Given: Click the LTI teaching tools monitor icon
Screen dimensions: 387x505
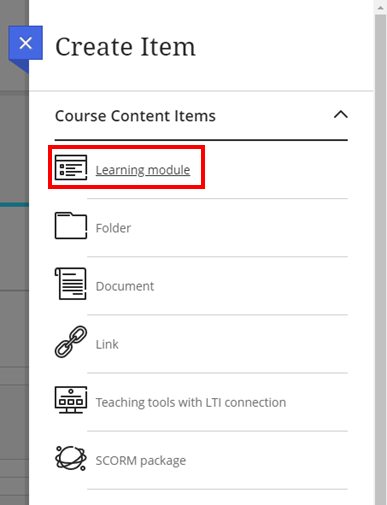Looking at the screenshot, I should click(x=71, y=400).
